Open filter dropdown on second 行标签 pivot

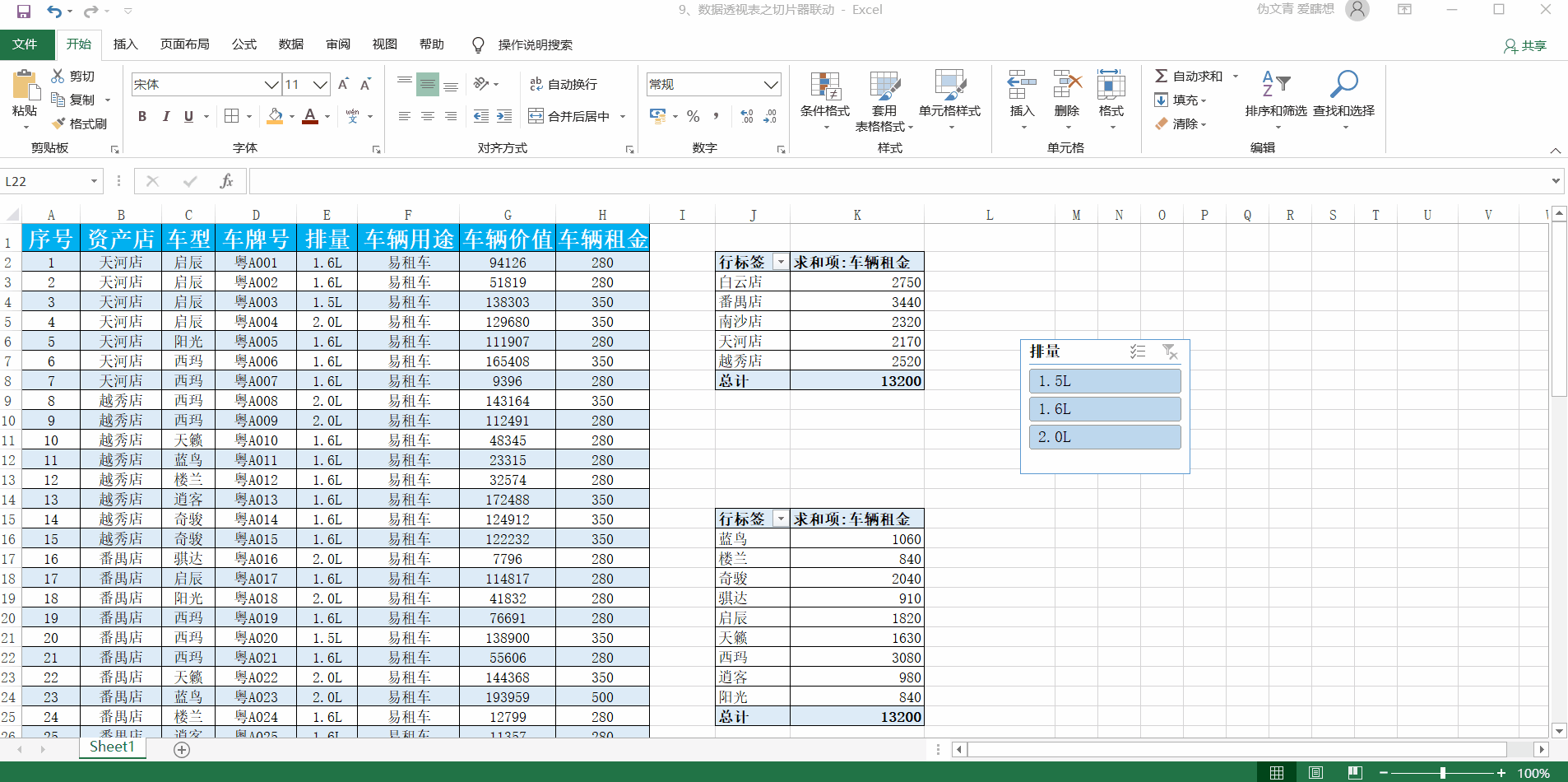click(781, 519)
